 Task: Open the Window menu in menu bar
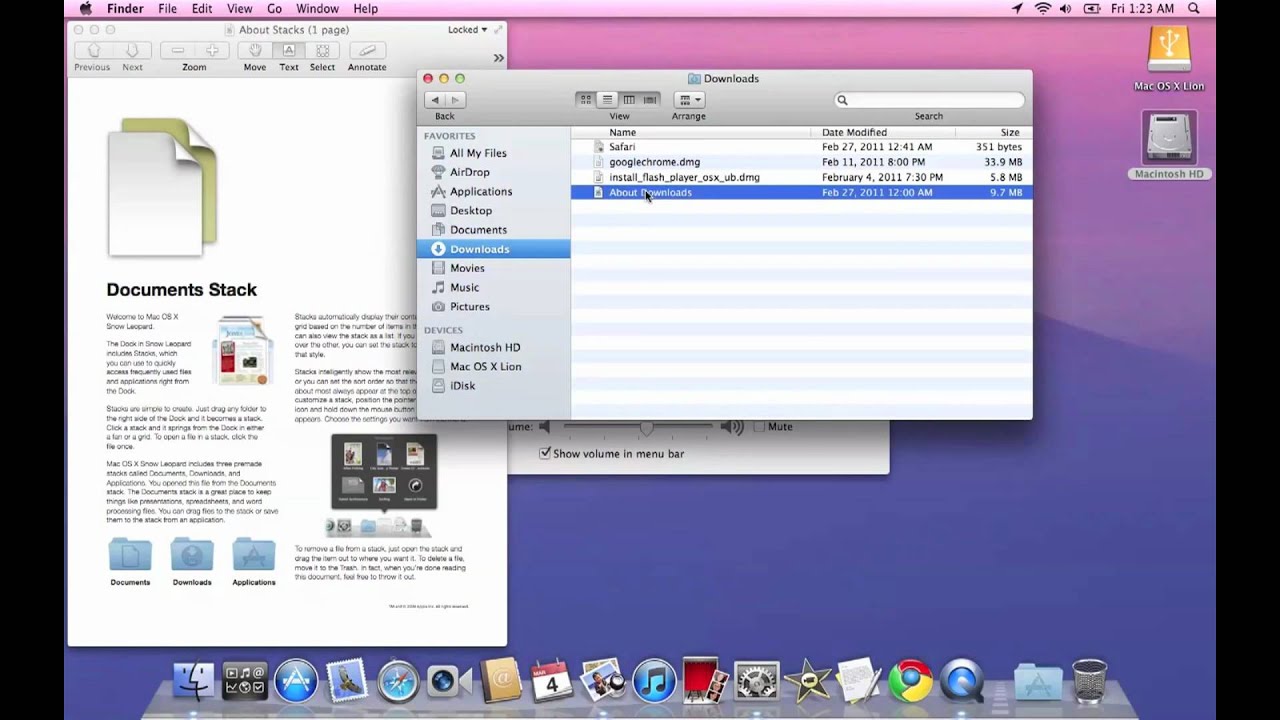tap(317, 9)
